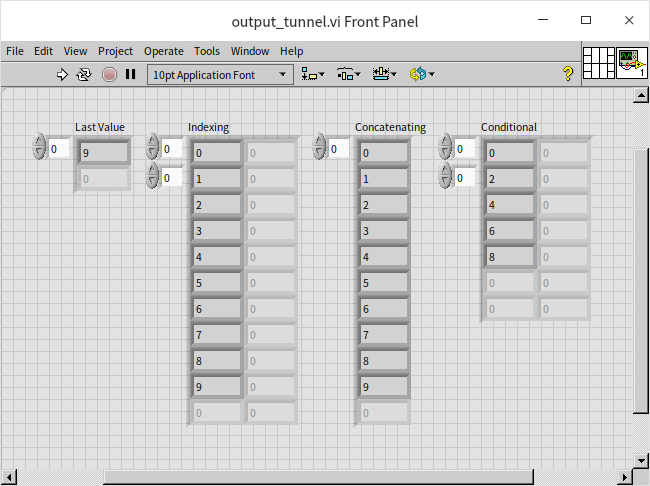Click the Last Value indicator showing 9
Viewport: 650px width, 486px height.
click(105, 153)
